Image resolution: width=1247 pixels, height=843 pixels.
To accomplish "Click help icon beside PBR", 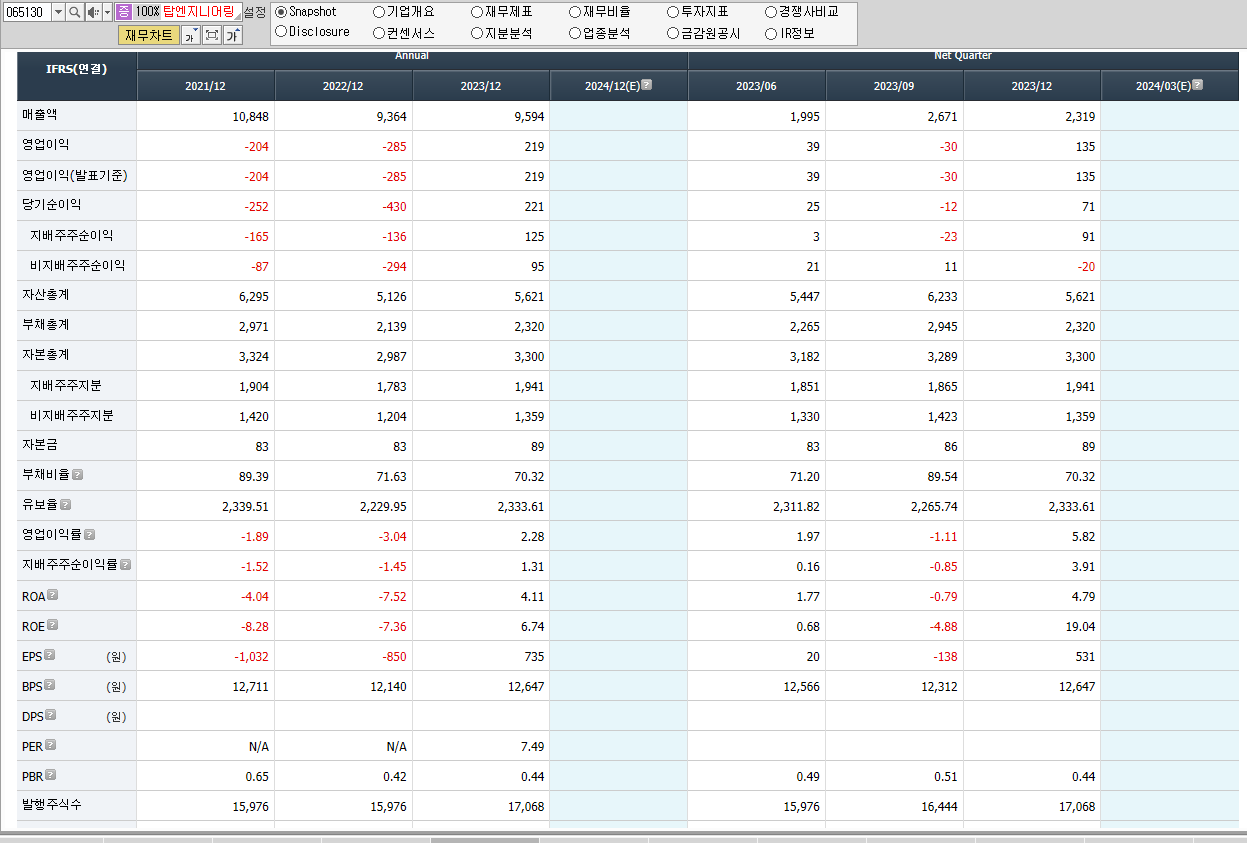I will click(51, 775).
